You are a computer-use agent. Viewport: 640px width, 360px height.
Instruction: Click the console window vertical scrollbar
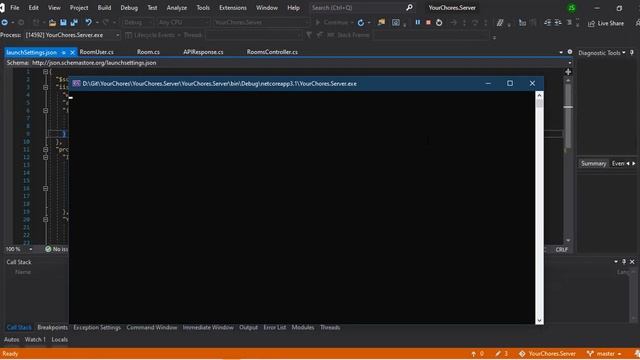click(x=539, y=208)
